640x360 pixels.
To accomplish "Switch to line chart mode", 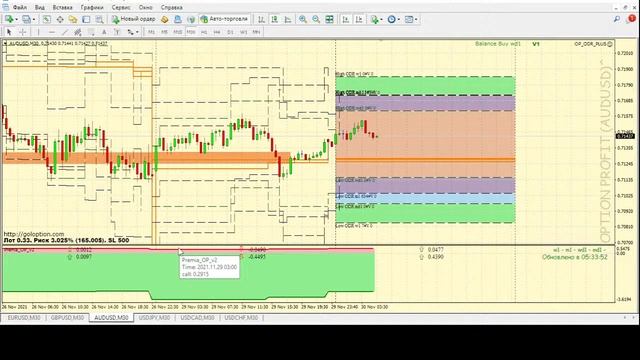I will [288, 19].
